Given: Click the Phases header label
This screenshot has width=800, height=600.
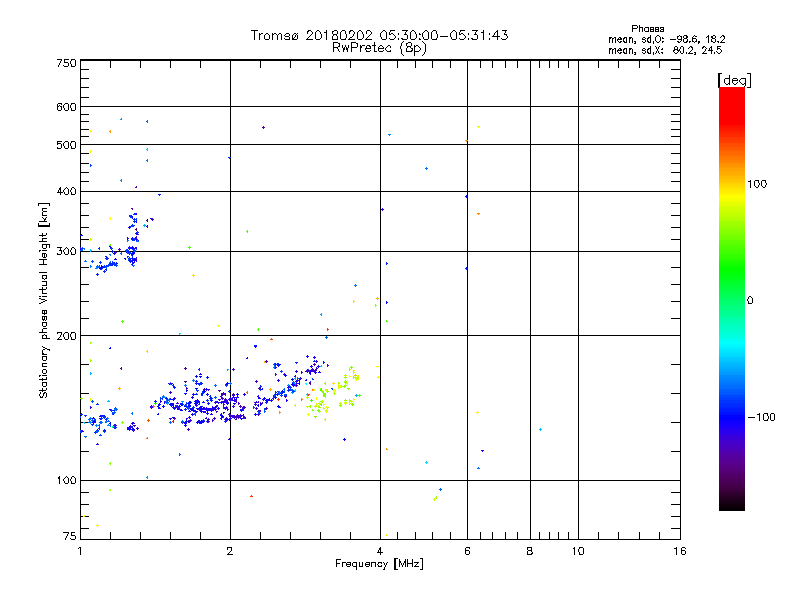Looking at the screenshot, I should 647,29.
